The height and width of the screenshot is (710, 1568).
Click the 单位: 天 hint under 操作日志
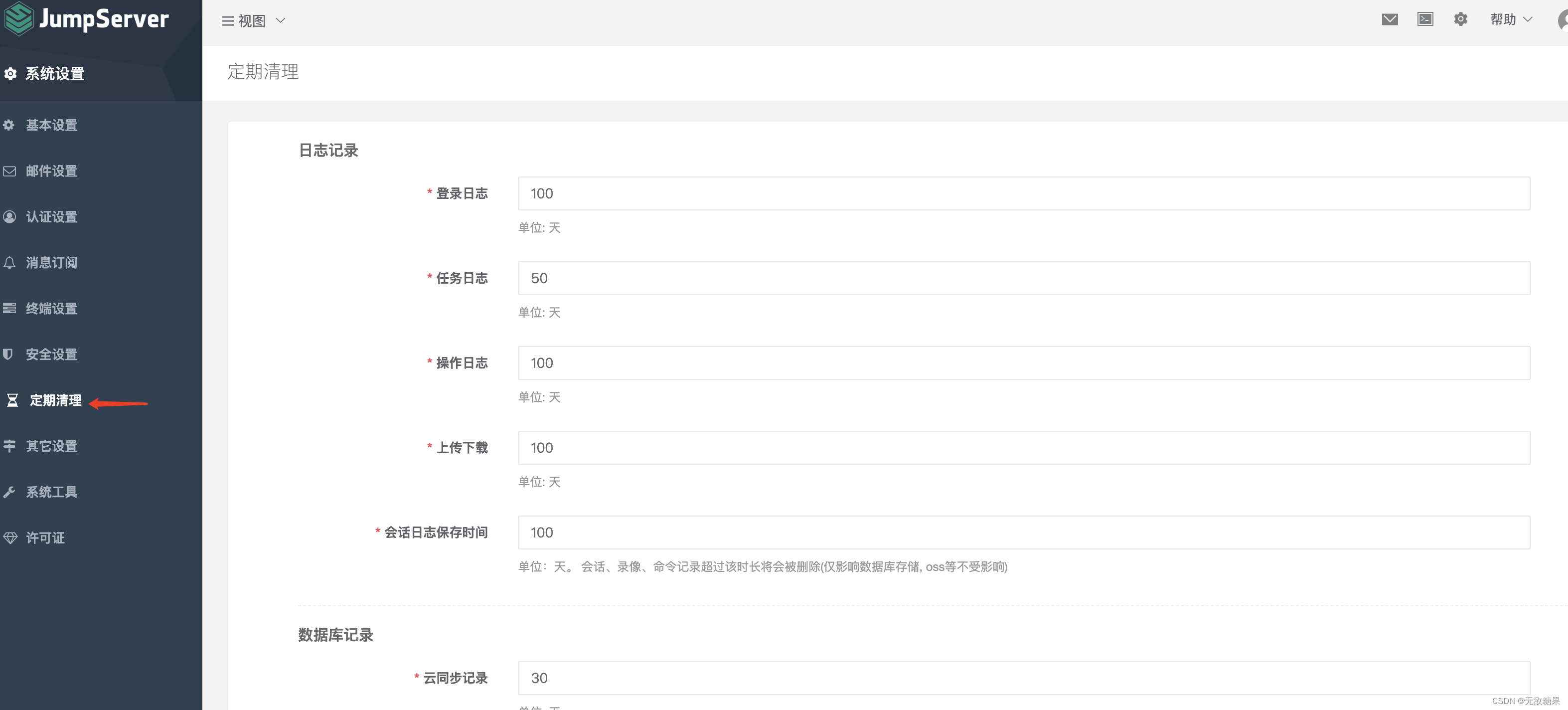click(539, 397)
